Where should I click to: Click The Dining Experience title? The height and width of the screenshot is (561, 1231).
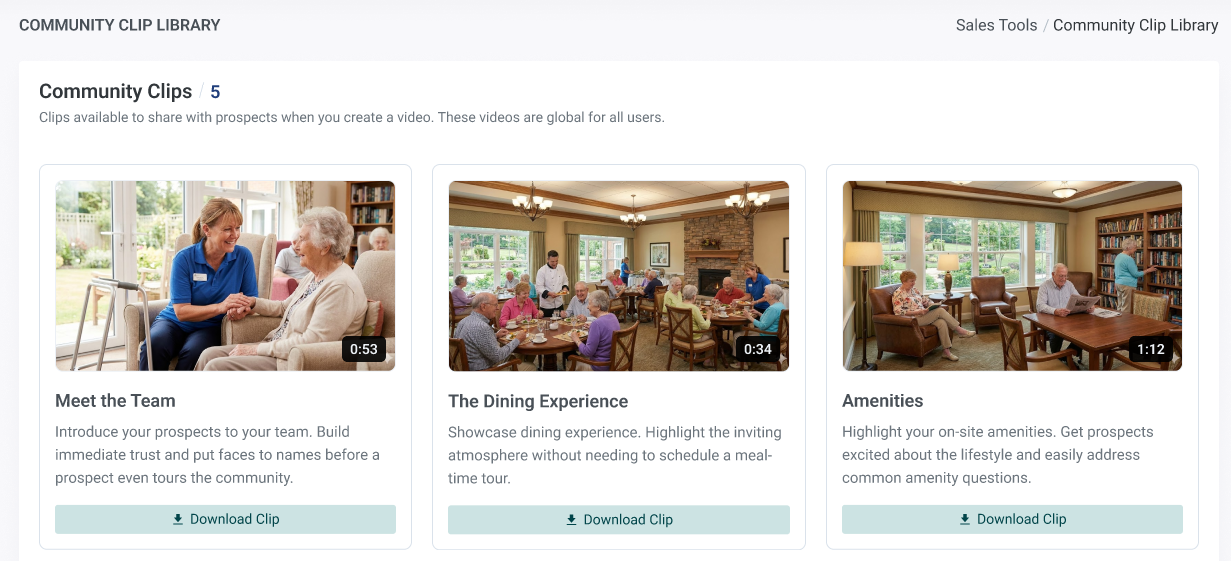pyautogui.click(x=538, y=401)
